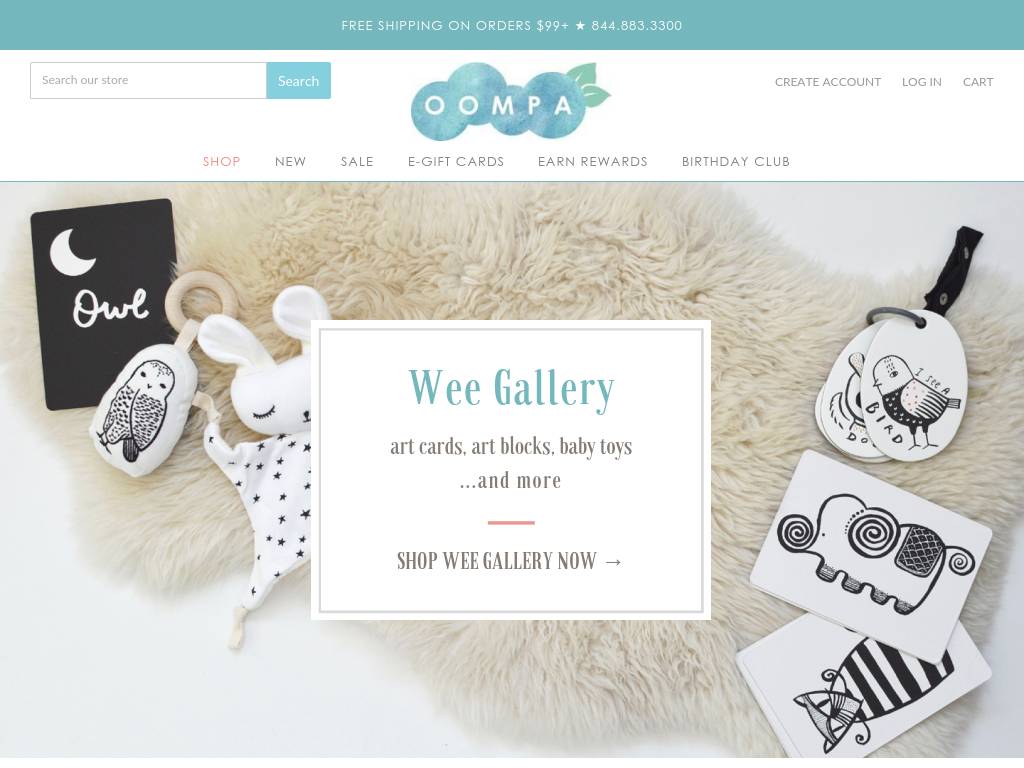Click the free shipping announcement banner

pyautogui.click(x=512, y=25)
